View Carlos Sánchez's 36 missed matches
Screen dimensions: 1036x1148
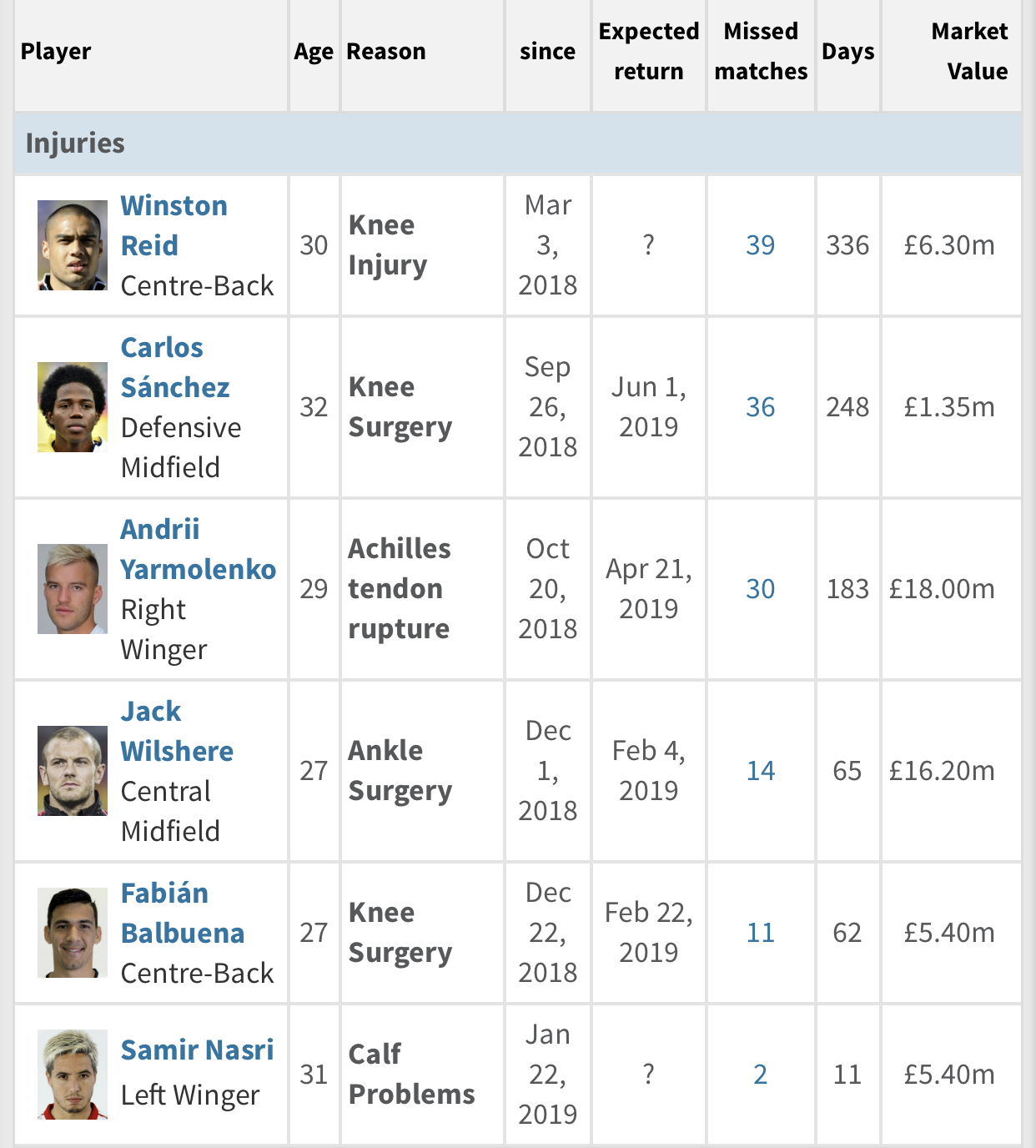[x=761, y=407]
